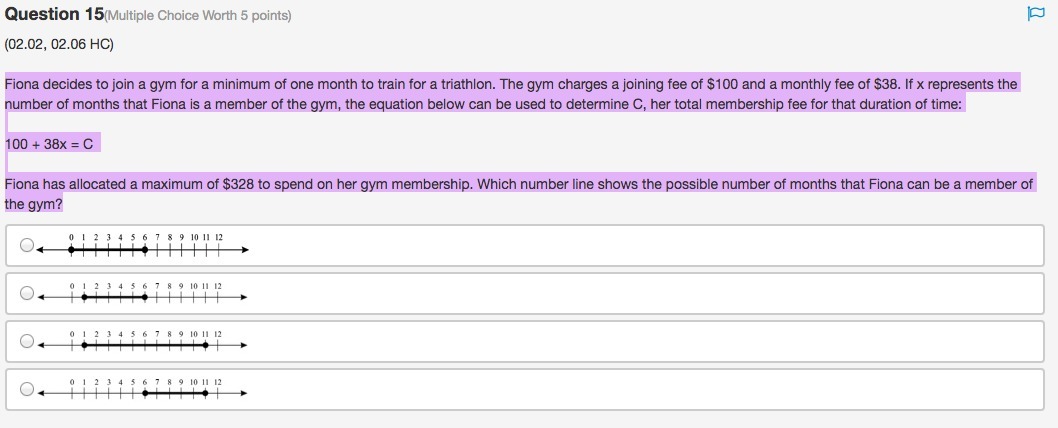Viewport: 1058px width, 428px height.
Task: Click the Question 15 heading
Action: (55, 14)
